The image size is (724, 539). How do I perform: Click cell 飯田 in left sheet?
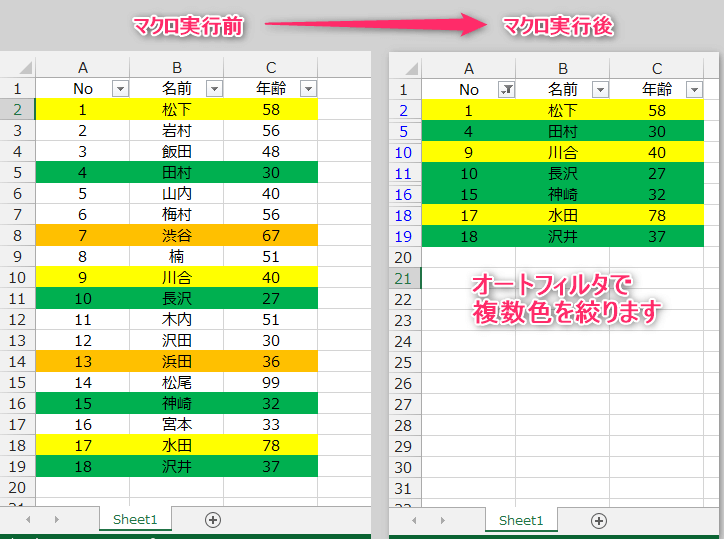point(177,151)
